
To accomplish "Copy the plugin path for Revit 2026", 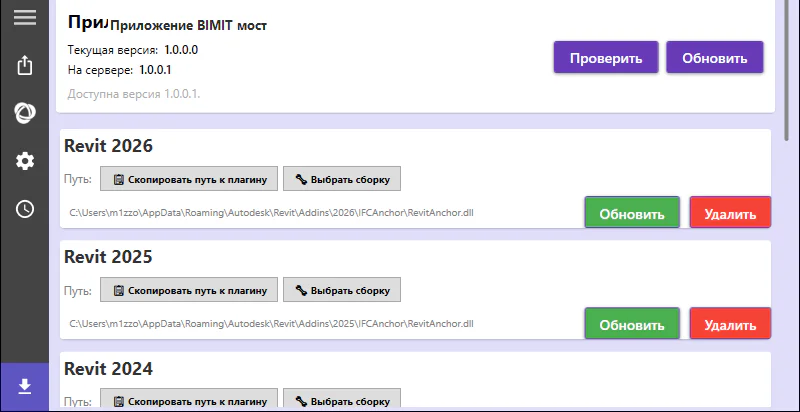I will (x=189, y=178).
